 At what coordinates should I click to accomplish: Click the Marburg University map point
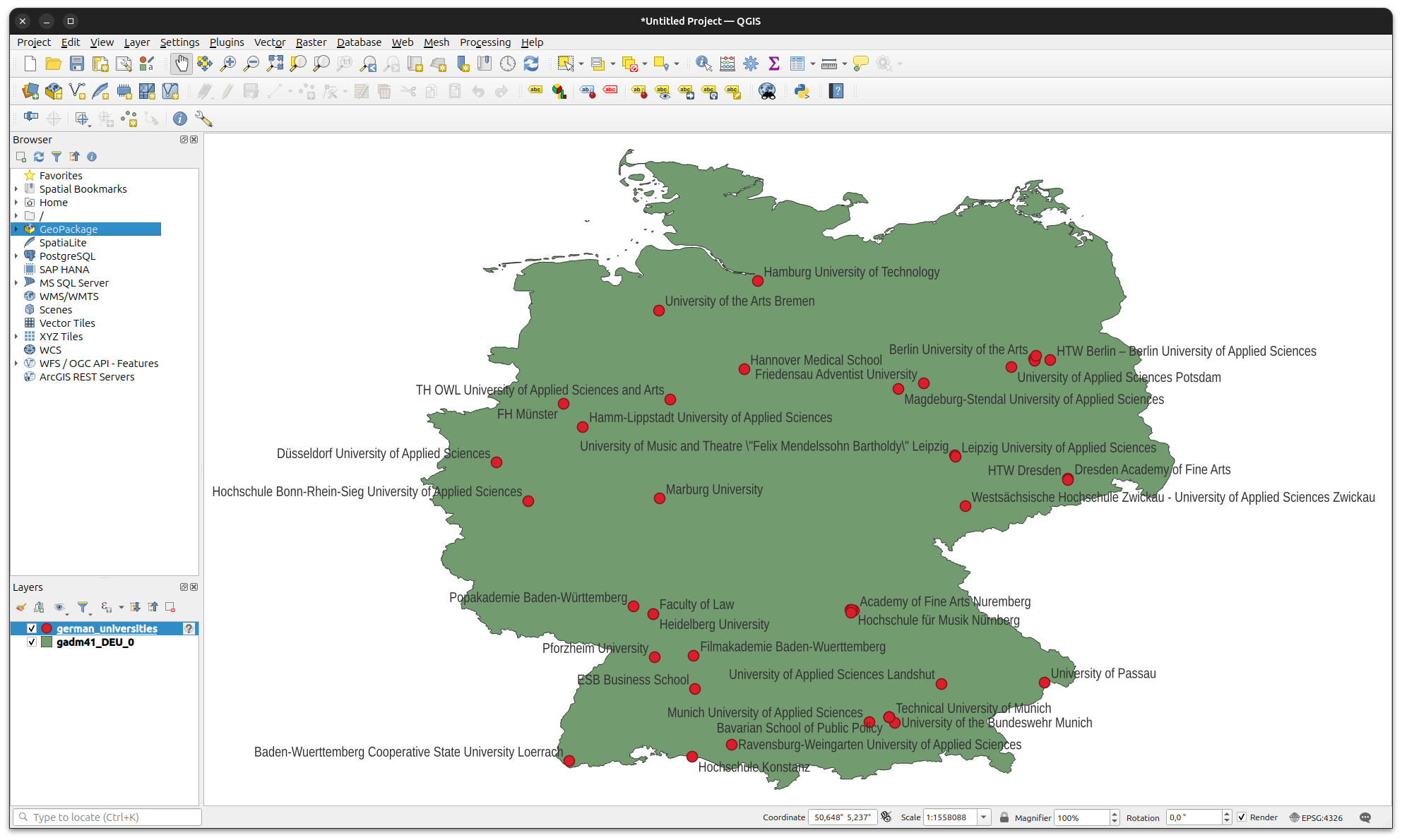(660, 498)
